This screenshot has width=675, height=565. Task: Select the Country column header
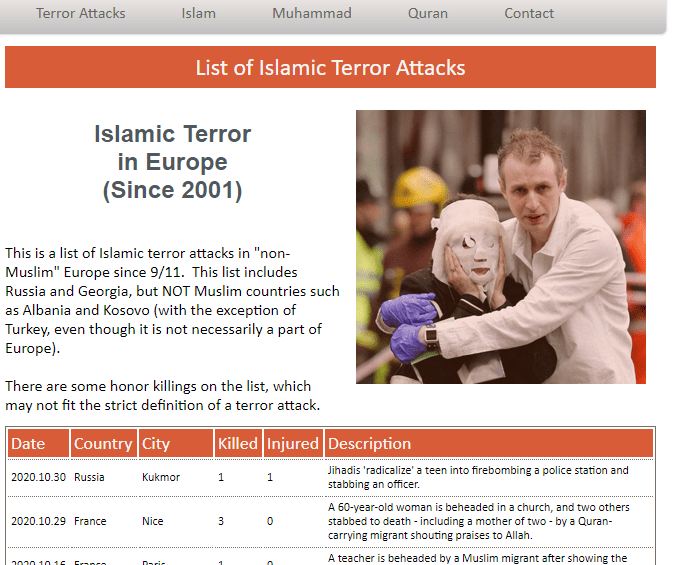(x=103, y=444)
